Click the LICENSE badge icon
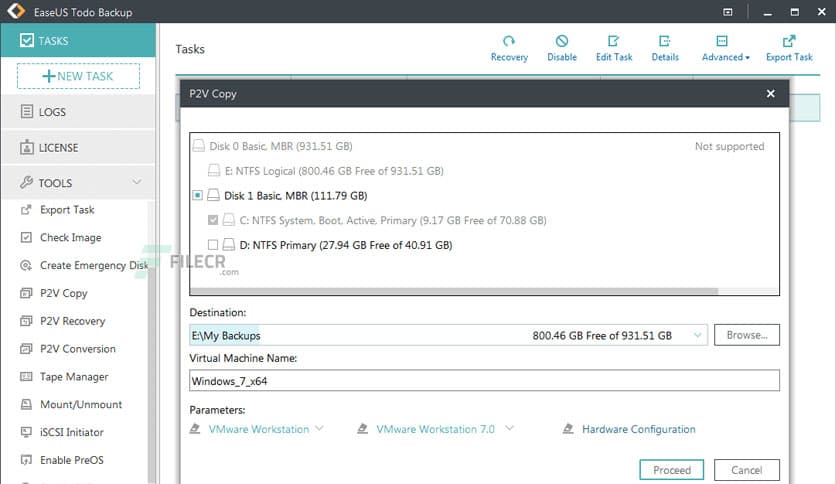This screenshot has width=836, height=484. coord(26,147)
